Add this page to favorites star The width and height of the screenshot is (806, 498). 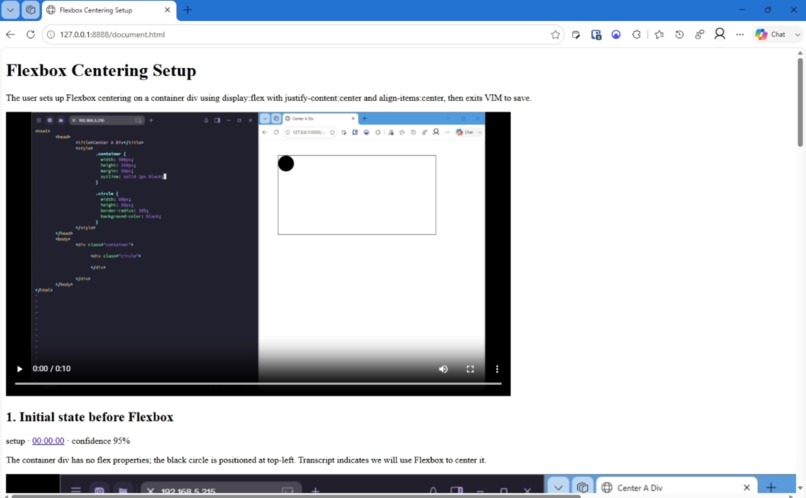(555, 34)
